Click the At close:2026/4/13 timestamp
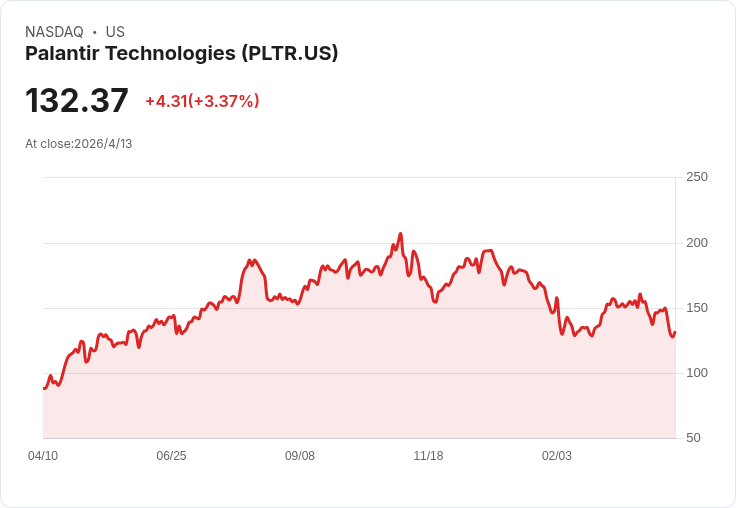 tap(78, 144)
